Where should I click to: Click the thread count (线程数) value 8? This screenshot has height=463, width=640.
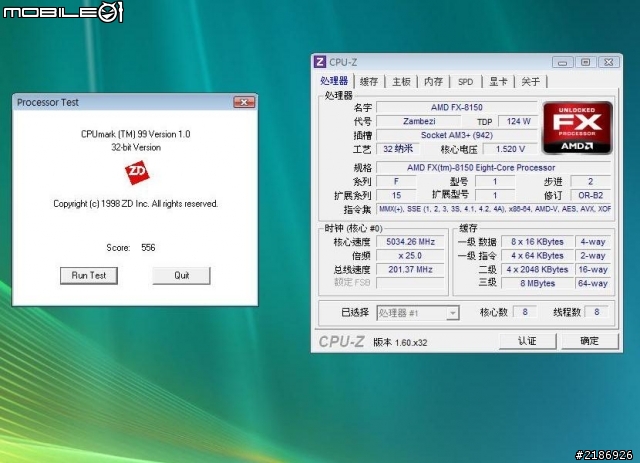click(x=596, y=312)
